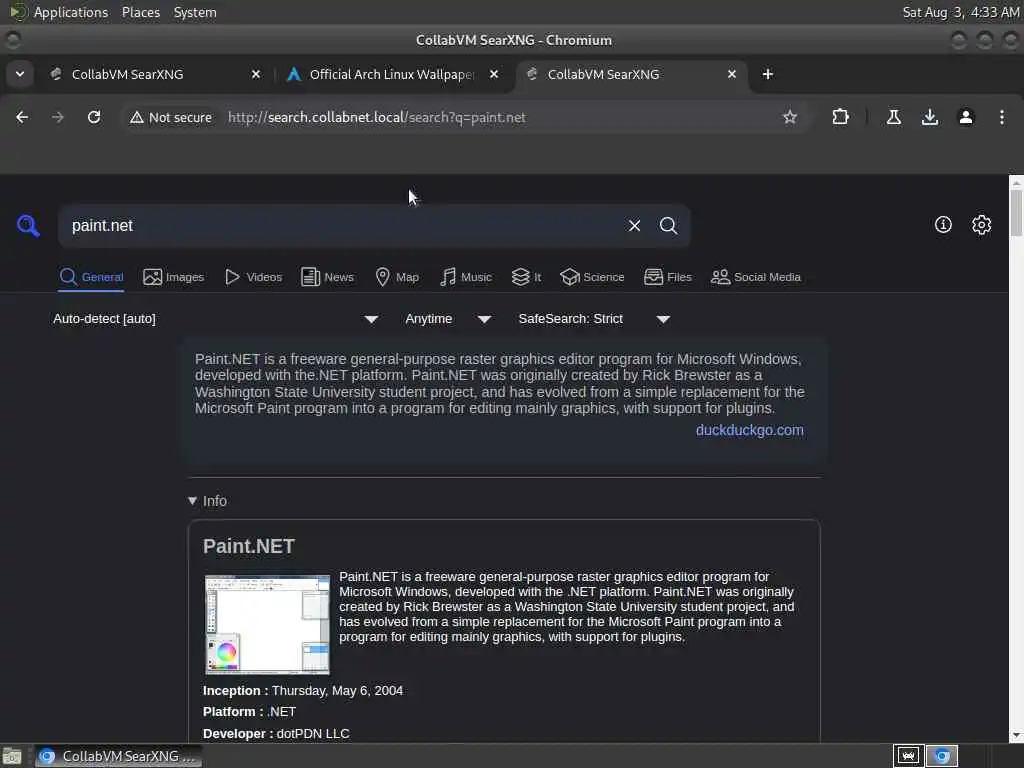Click the SearXNG logo magnifier
The width and height of the screenshot is (1024, 768).
pos(28,225)
